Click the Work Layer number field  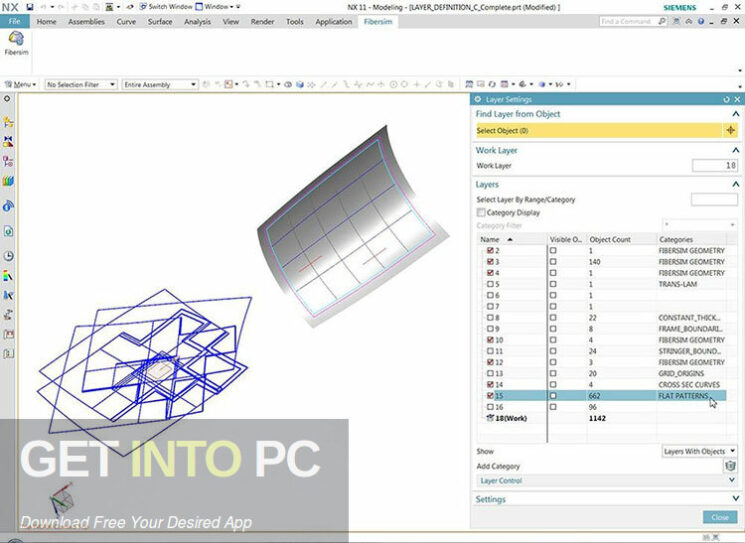point(715,165)
